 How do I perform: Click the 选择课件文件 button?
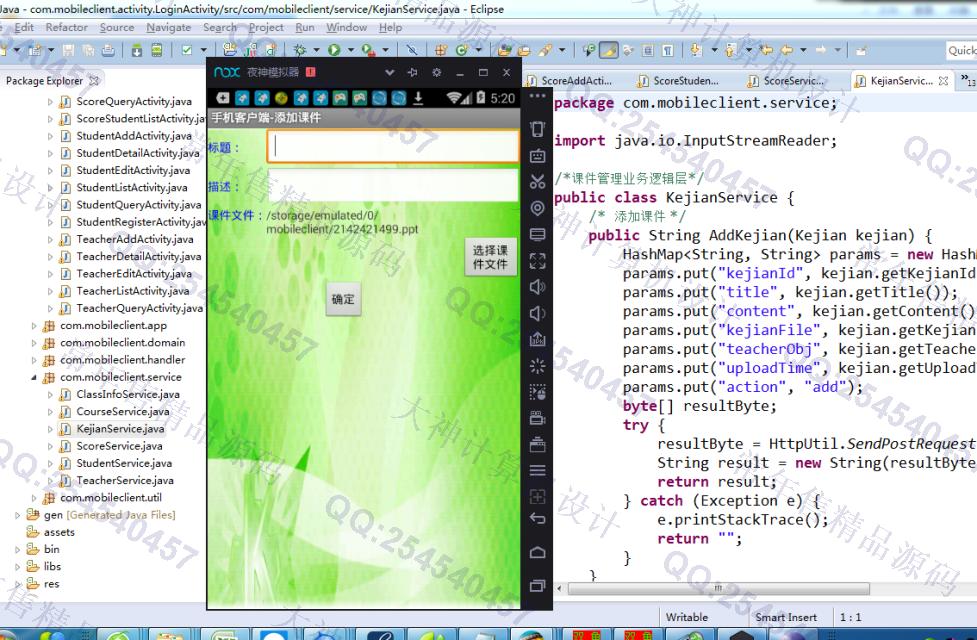click(490, 257)
